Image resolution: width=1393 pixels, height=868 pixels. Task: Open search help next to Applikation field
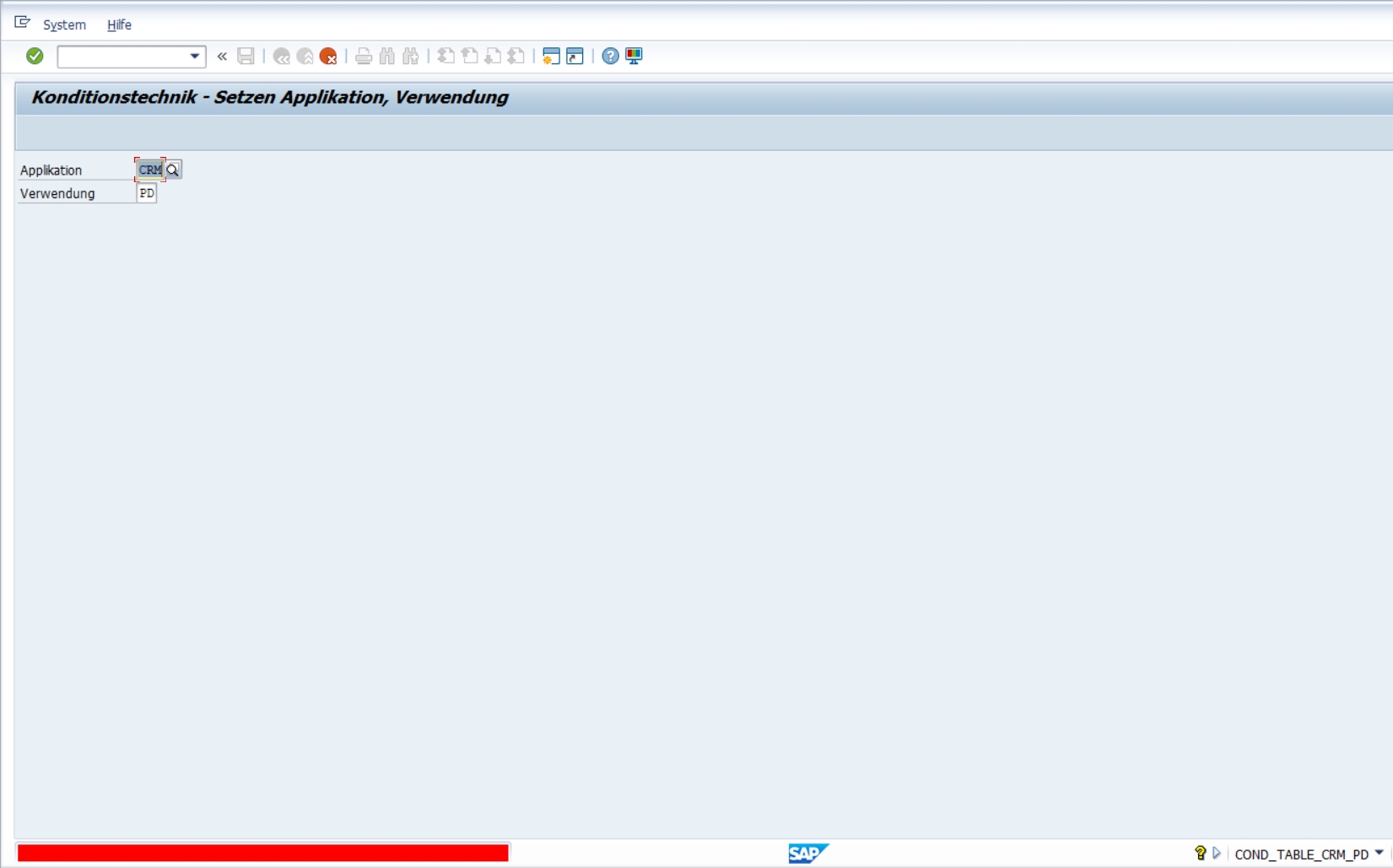[x=173, y=170]
